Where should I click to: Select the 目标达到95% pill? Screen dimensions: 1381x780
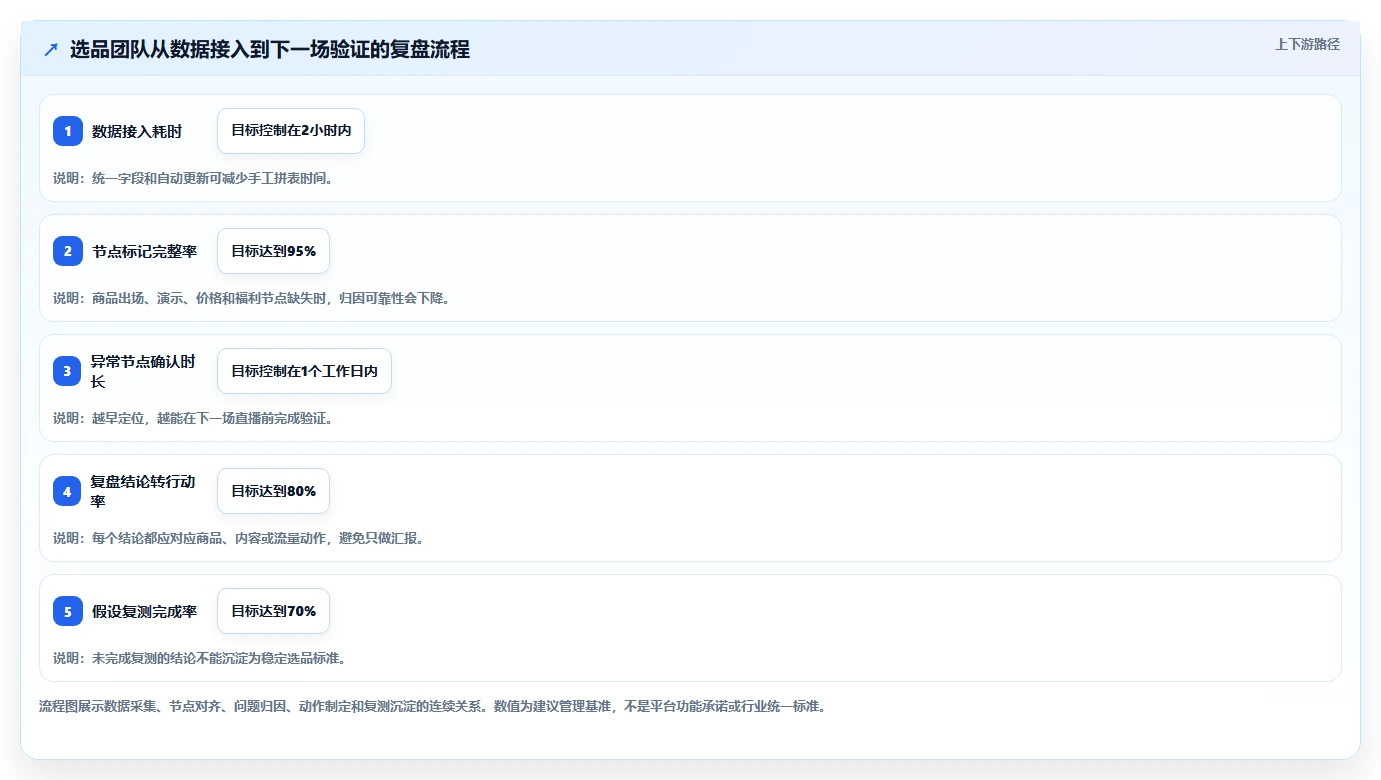273,251
